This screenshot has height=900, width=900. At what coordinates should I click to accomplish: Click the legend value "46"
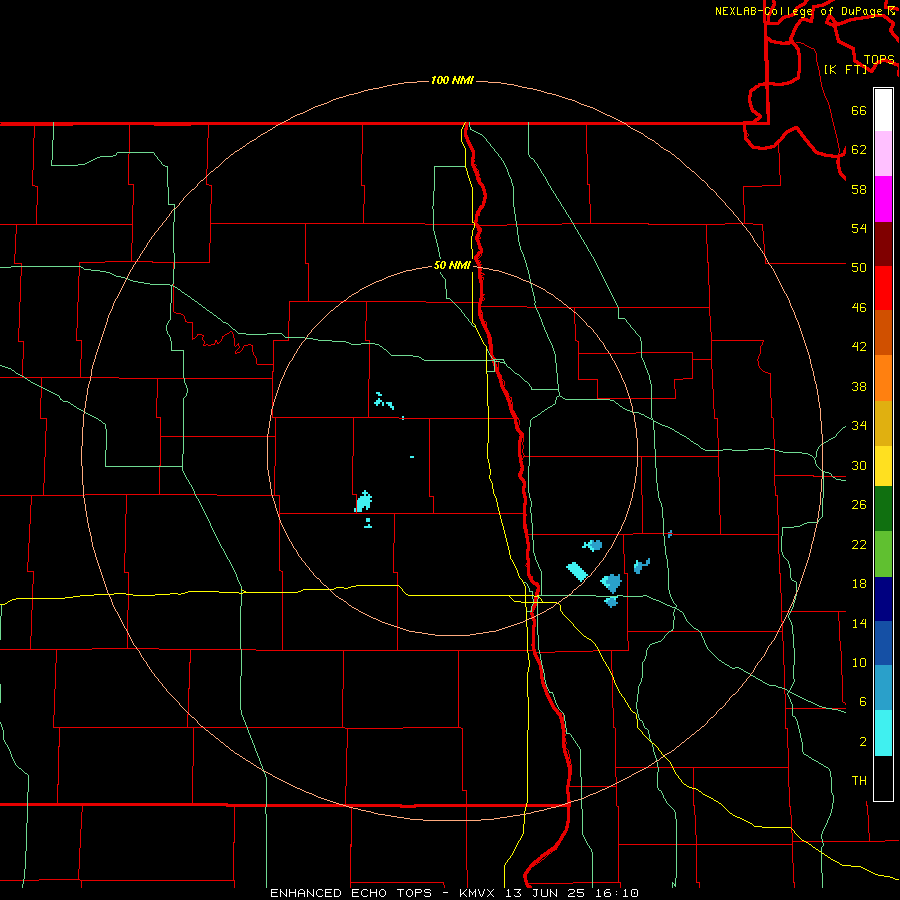[859, 308]
